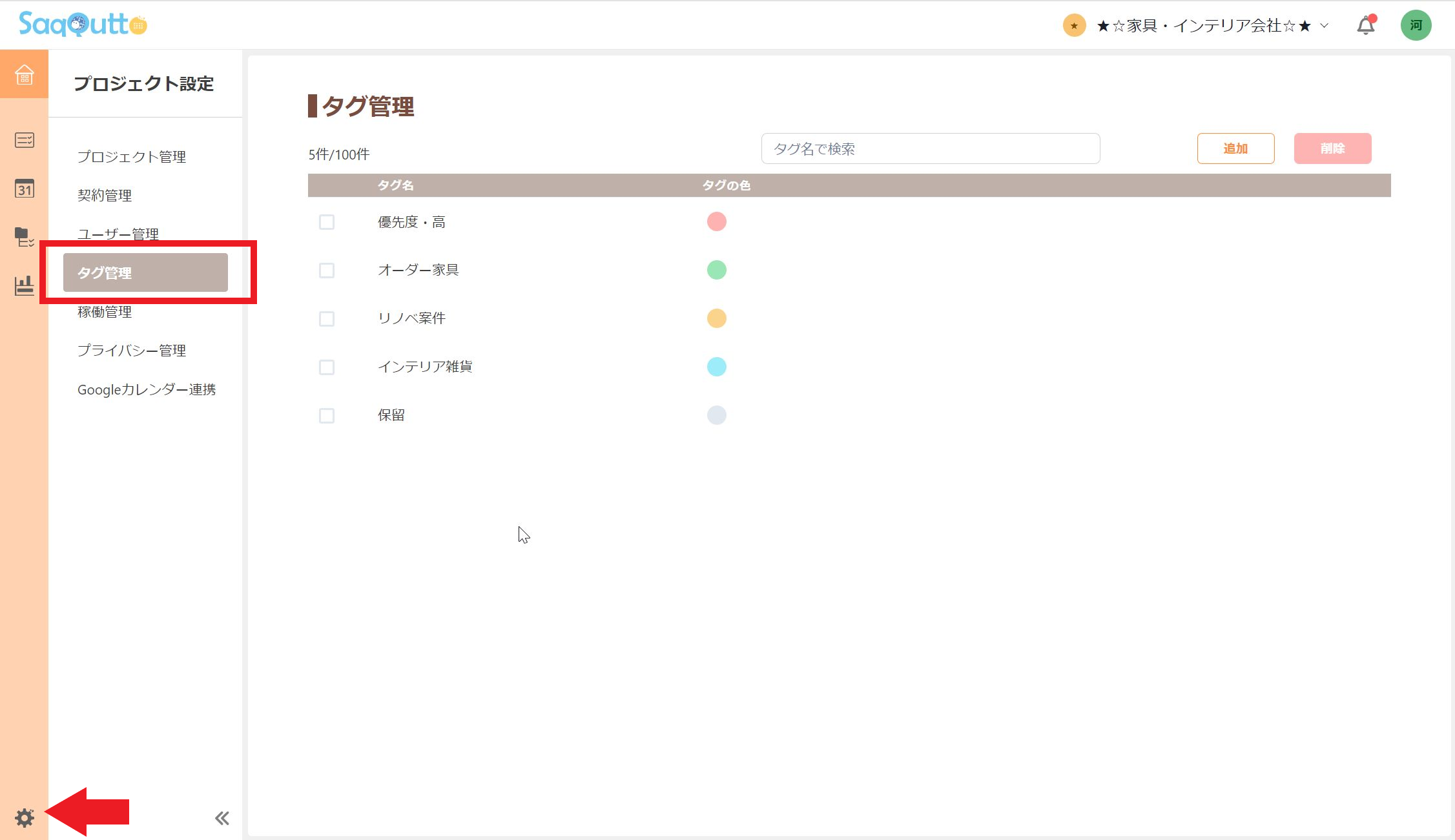
Task: Open notifications via the bell icon
Action: click(1365, 25)
